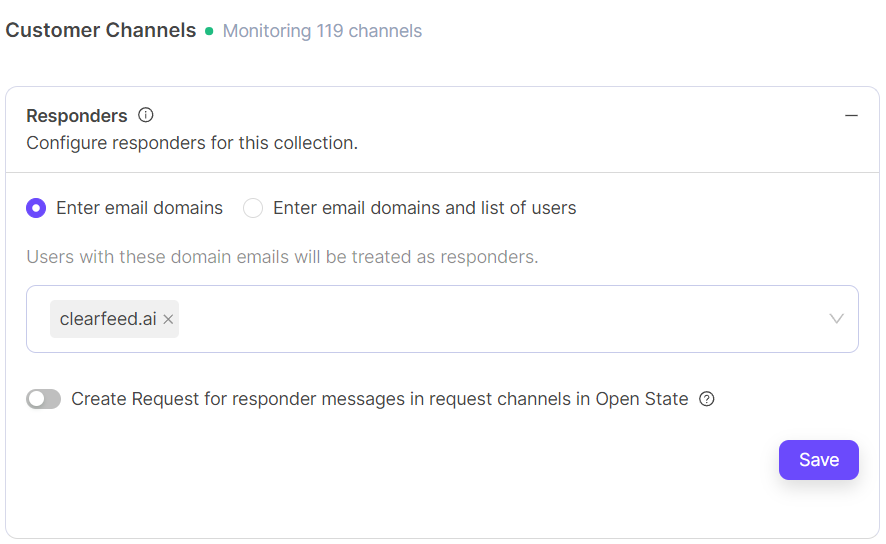
Task: Save the responder settings
Action: pos(818,460)
